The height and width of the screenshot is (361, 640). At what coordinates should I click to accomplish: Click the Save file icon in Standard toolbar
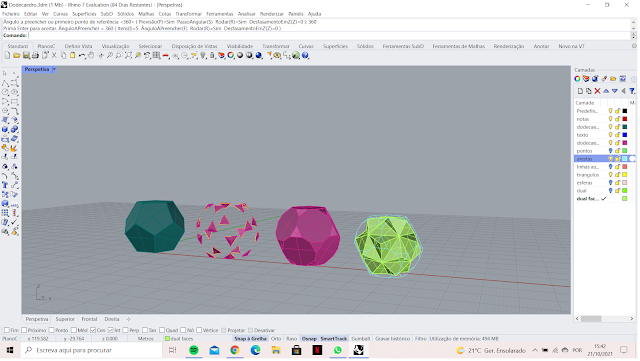26,56
